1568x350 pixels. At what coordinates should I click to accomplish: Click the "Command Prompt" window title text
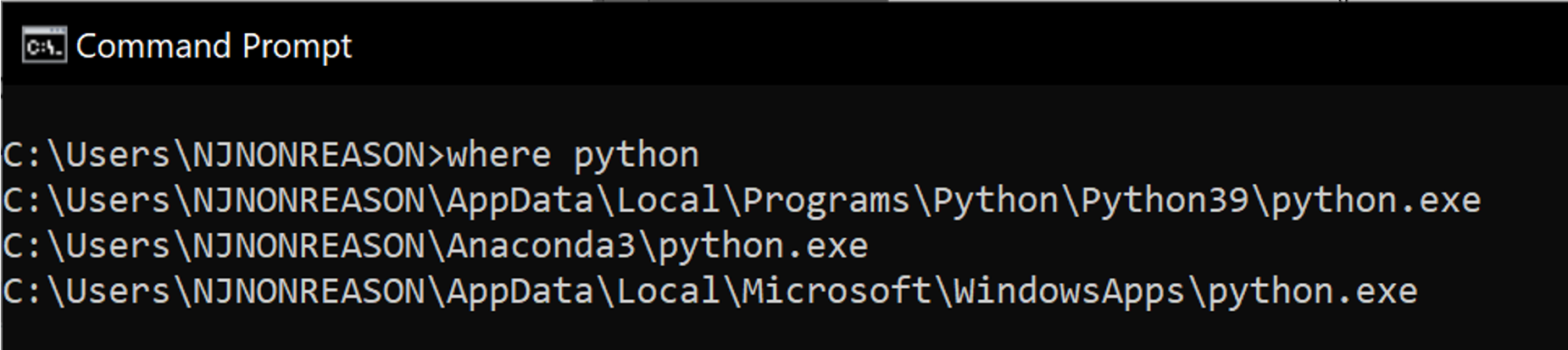coord(214,46)
